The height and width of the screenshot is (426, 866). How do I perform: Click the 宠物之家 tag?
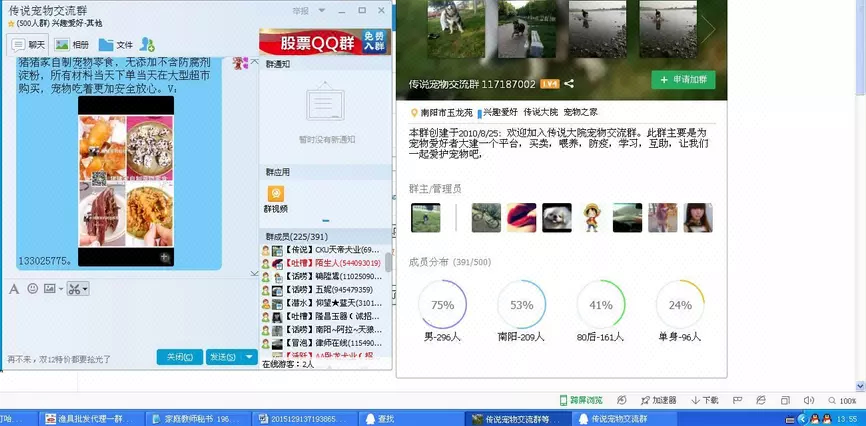click(580, 113)
